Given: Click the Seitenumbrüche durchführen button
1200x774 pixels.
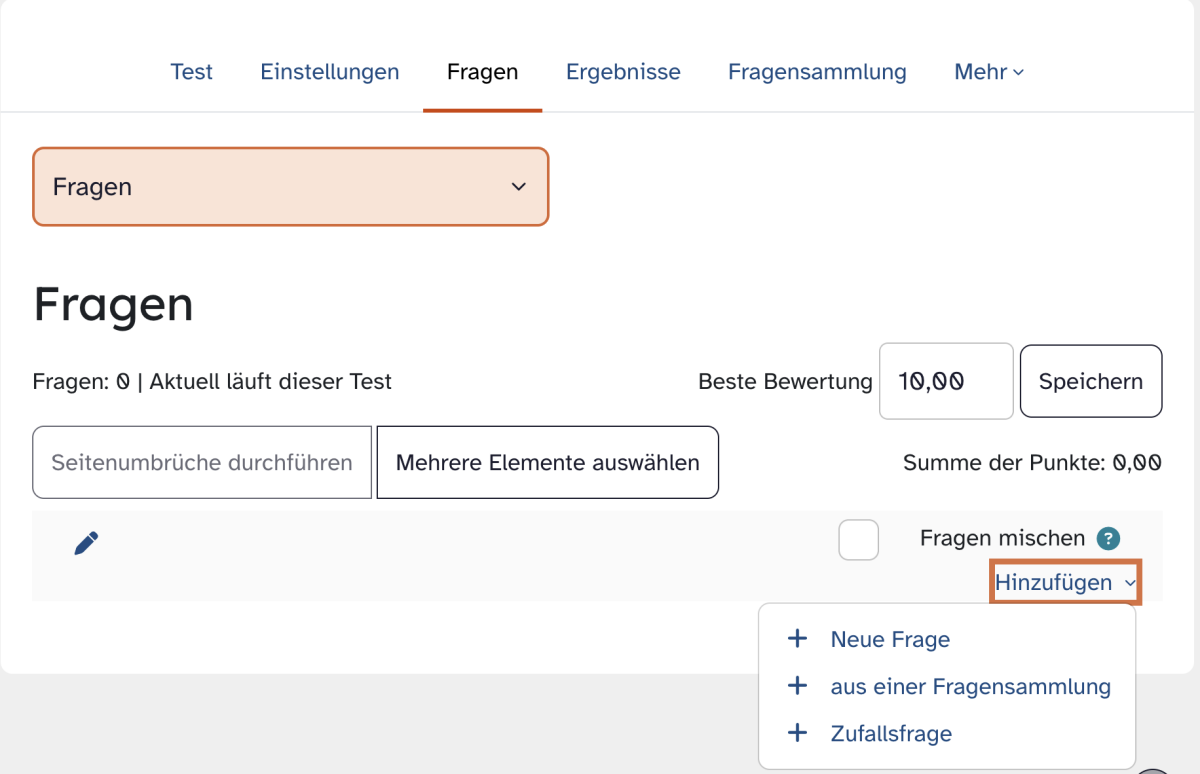Looking at the screenshot, I should [x=202, y=462].
